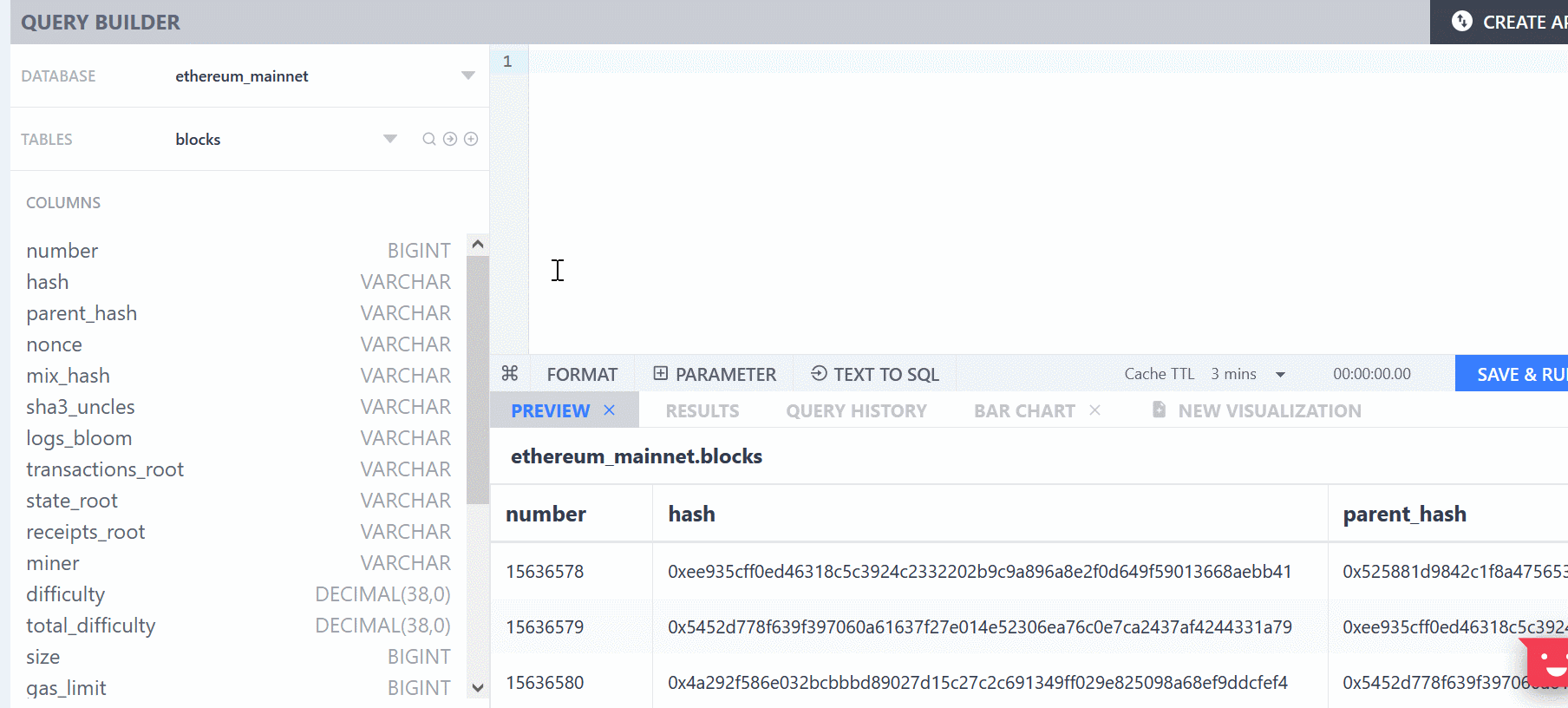The width and height of the screenshot is (1568, 708).
Task: Click the 00:00:00.00 query timer
Action: [x=1372, y=374]
